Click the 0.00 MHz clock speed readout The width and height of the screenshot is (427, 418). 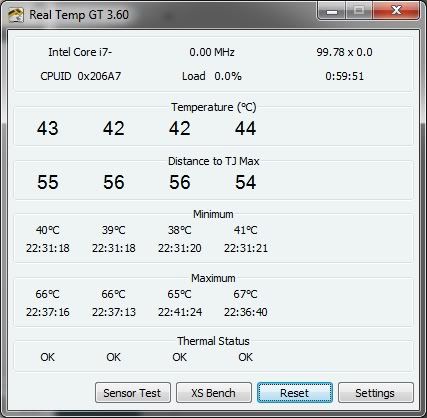212,52
